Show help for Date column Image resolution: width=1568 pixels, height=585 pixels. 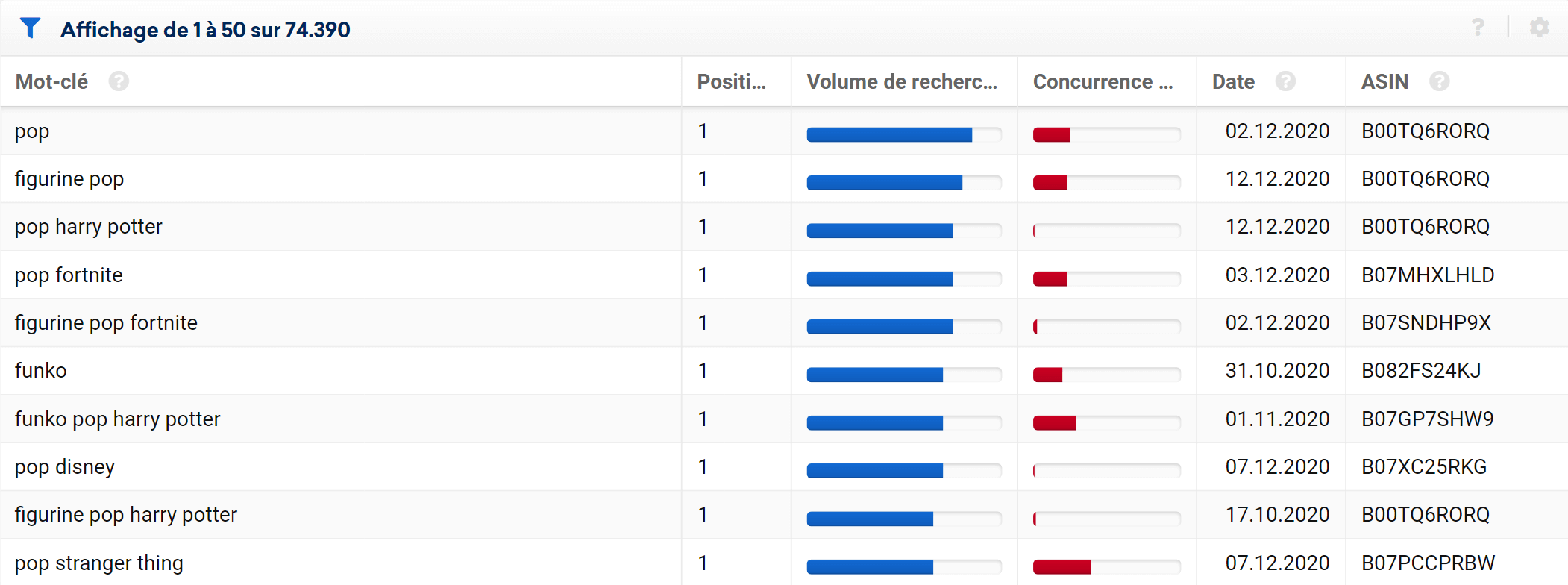[1285, 81]
